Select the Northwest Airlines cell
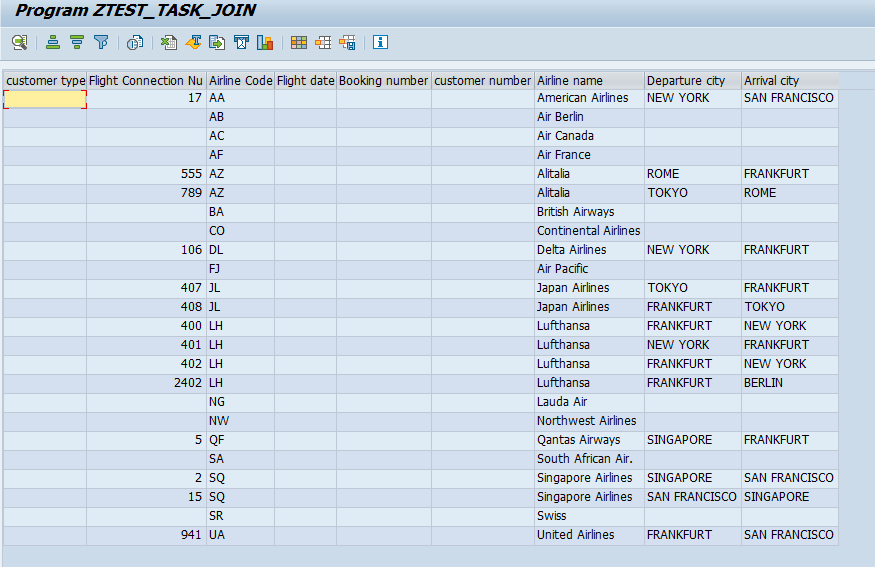The image size is (875, 567). 589,421
